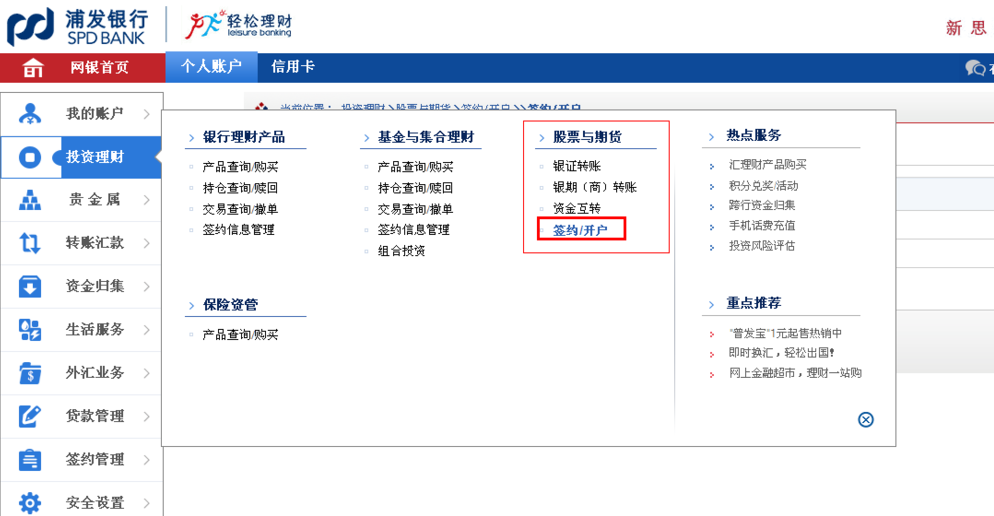The height and width of the screenshot is (516, 994).
Task: Switch to the 信用卡 tab
Action: [x=293, y=67]
